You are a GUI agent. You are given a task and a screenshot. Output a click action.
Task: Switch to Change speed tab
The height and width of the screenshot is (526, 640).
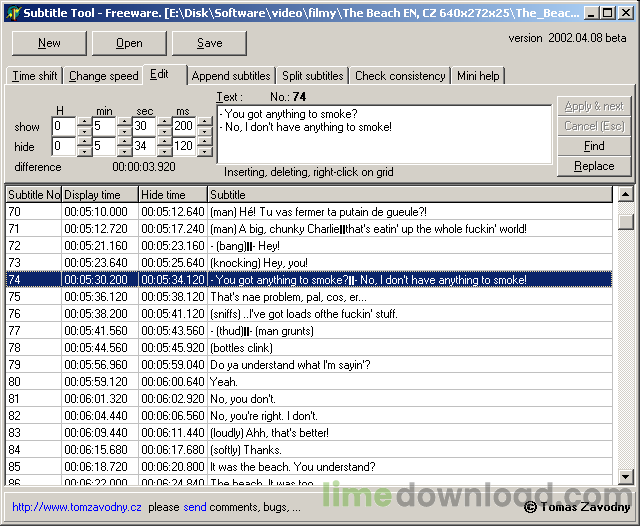pos(103,76)
